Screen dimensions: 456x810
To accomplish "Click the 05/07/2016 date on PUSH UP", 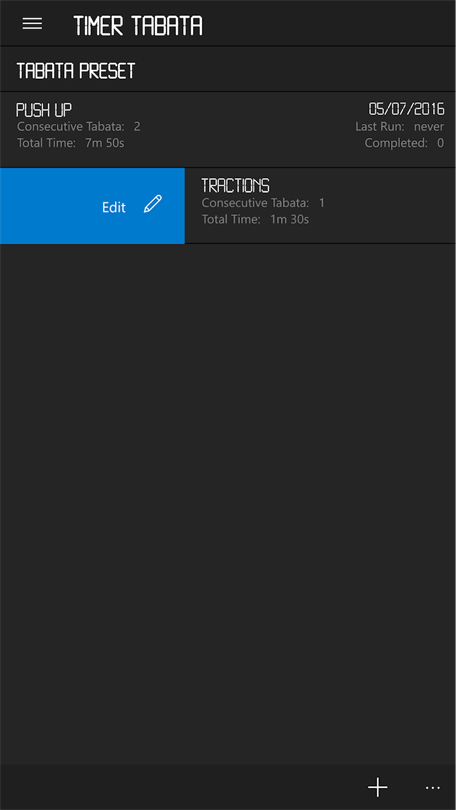I will (406, 109).
